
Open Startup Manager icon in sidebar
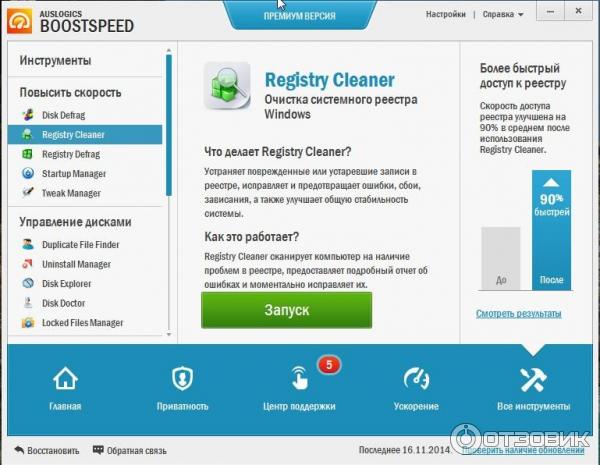(28, 173)
